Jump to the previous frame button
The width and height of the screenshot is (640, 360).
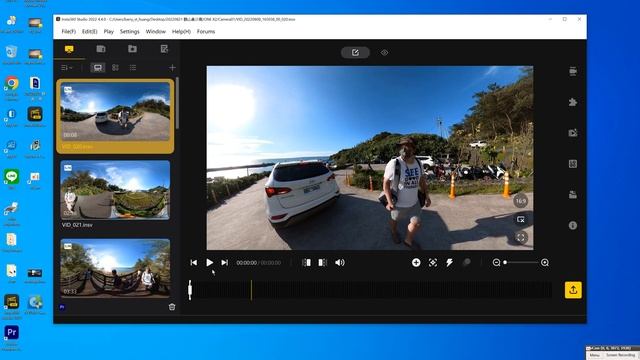(x=193, y=262)
